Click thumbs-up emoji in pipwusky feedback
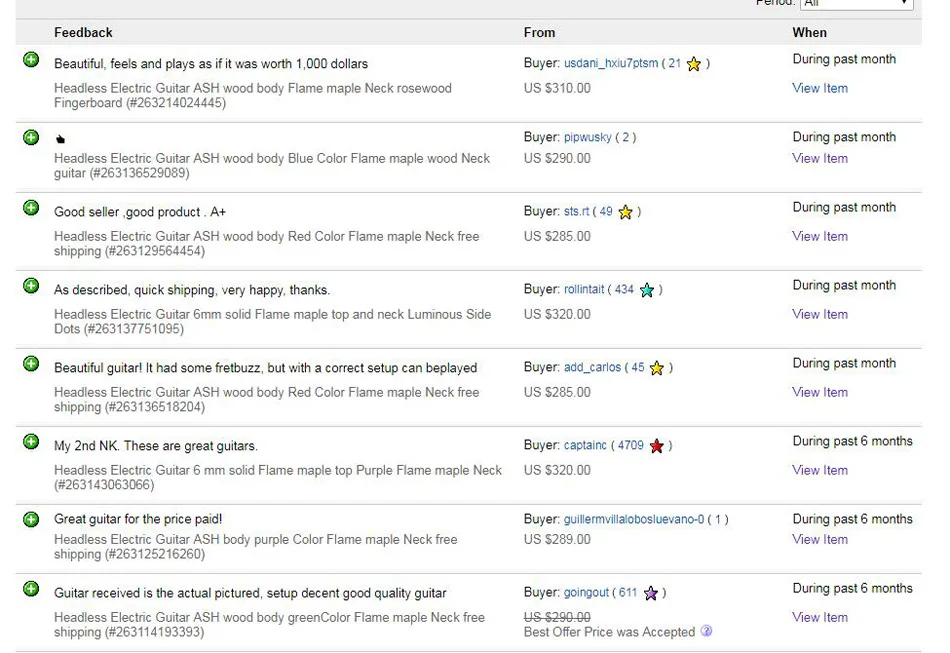This screenshot has width=950, height=653. 60,139
